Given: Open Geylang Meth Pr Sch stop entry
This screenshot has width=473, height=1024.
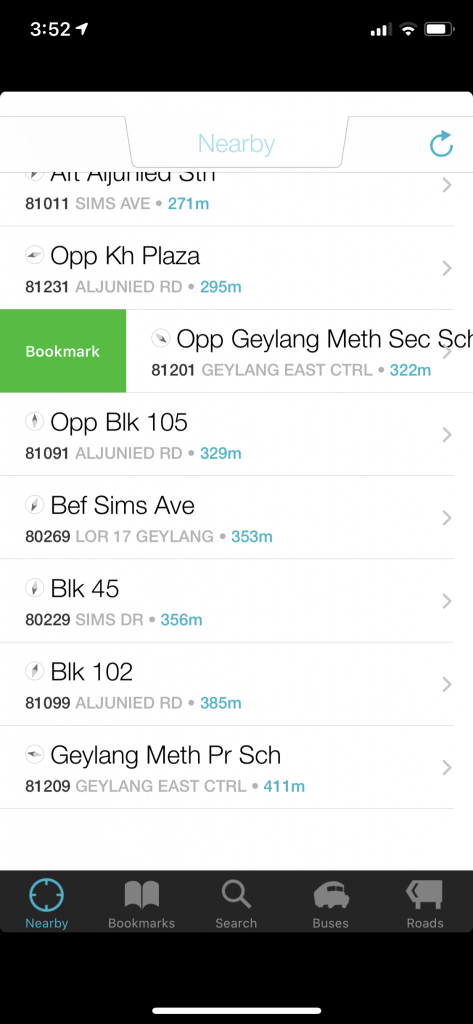Looking at the screenshot, I should 227,767.
